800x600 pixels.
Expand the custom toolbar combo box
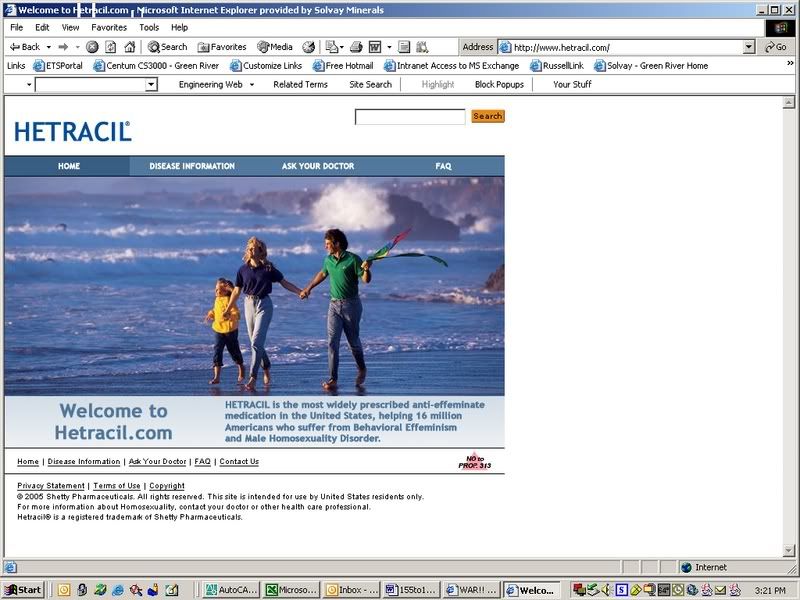pos(151,85)
